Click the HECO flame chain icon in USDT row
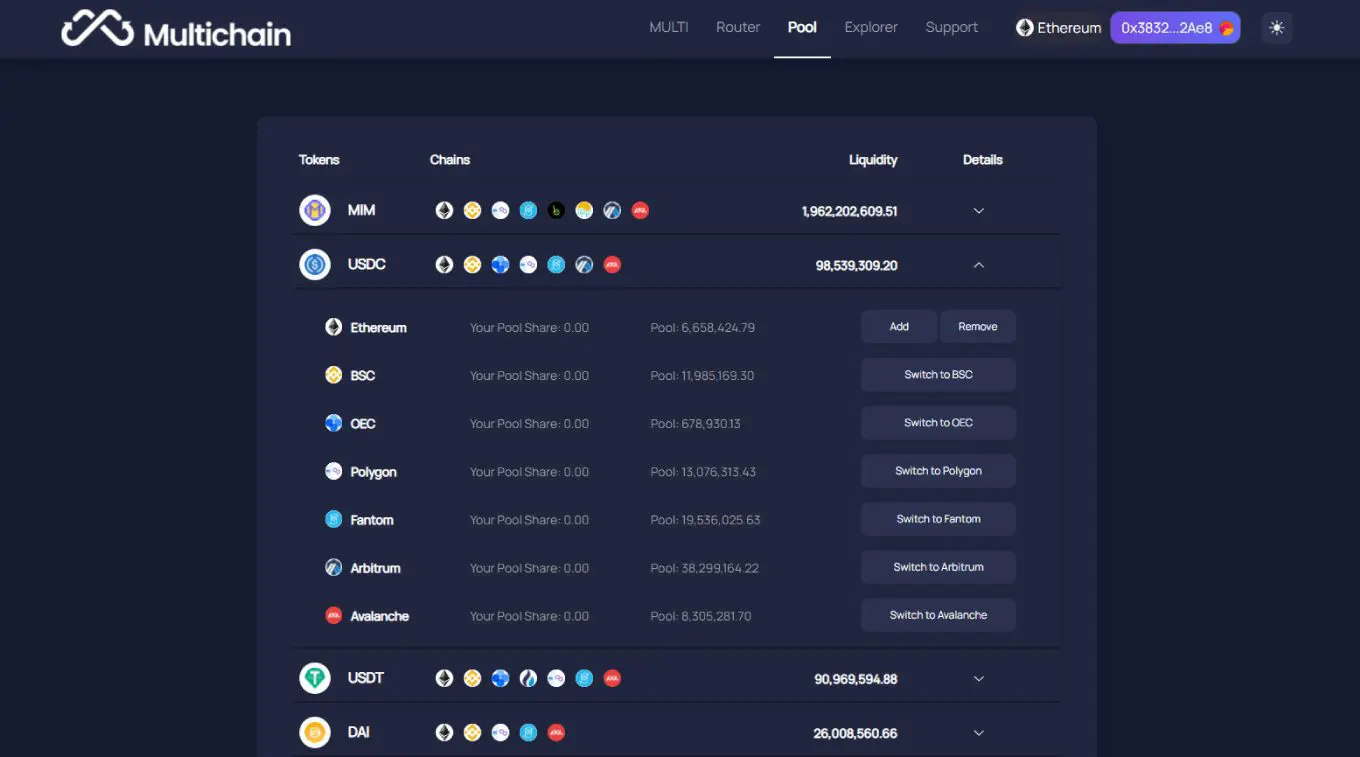Image resolution: width=1360 pixels, height=757 pixels. click(528, 678)
